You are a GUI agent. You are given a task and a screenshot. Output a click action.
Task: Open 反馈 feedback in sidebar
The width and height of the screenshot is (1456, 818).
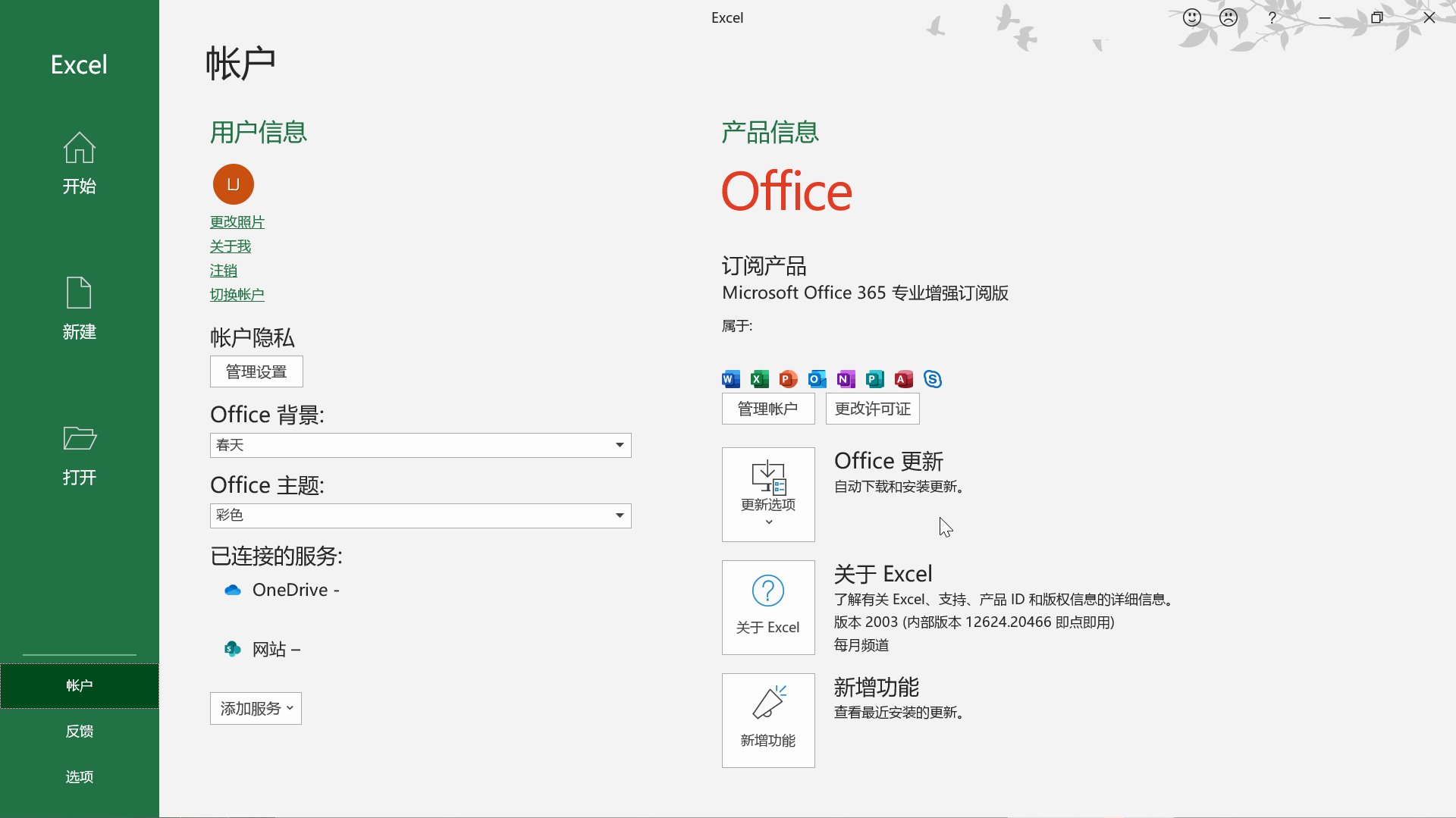coord(80,732)
